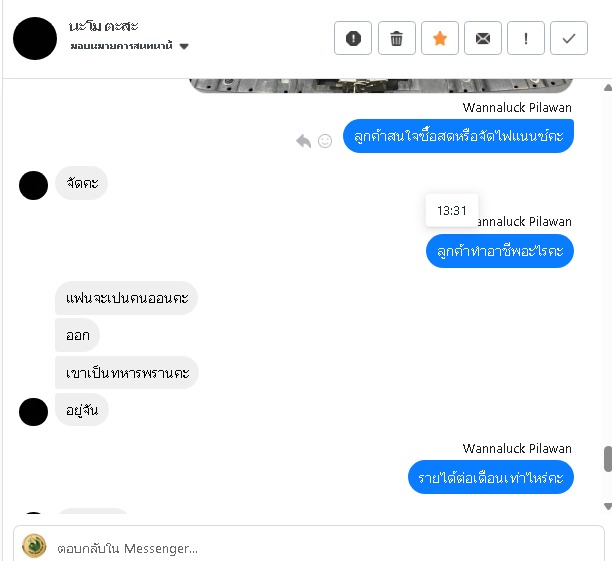Image resolution: width=612 pixels, height=561 pixels.
Task: Click the sender avatar next to จัดคะ
Action: click(x=33, y=185)
